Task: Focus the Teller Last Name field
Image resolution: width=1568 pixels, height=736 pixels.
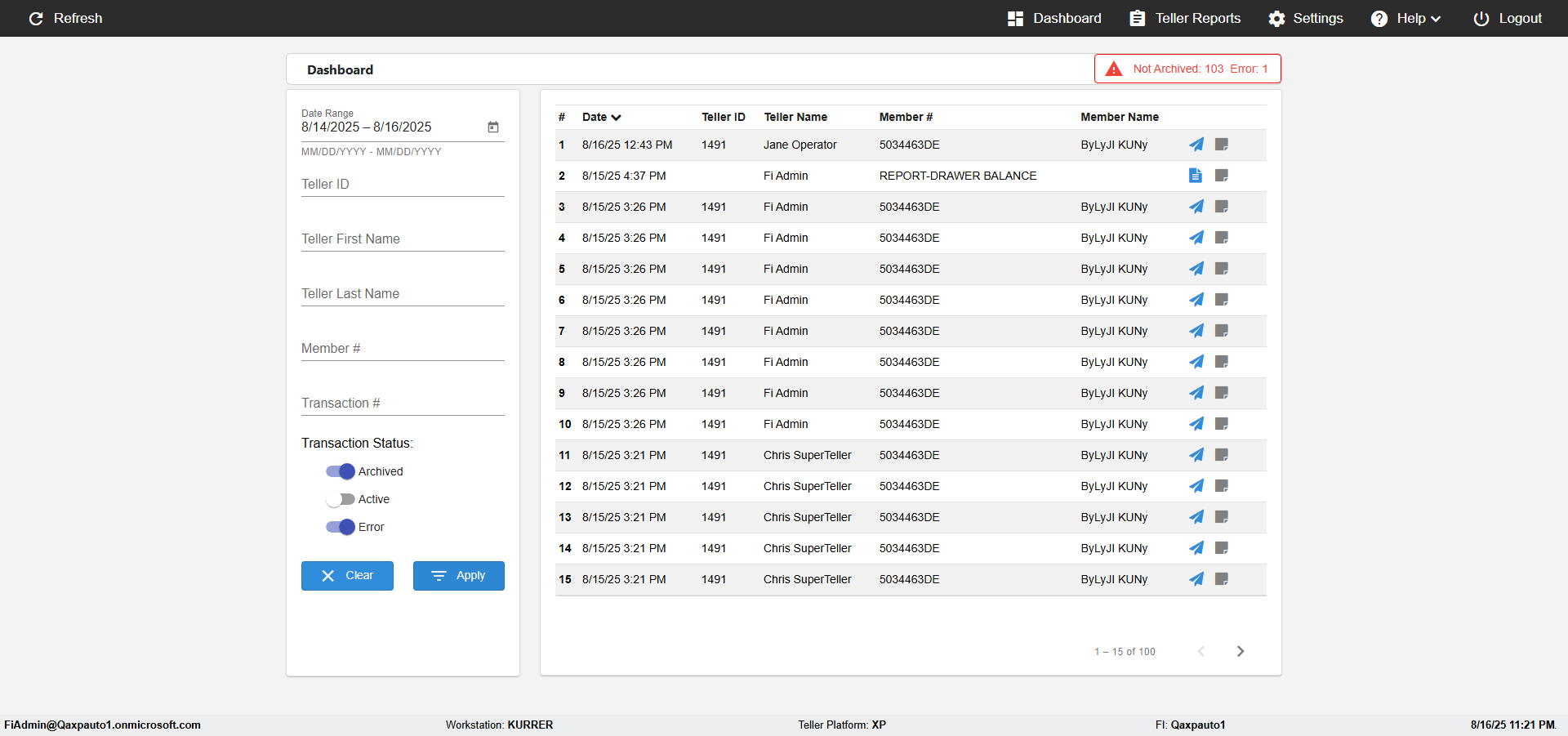Action: 403,293
